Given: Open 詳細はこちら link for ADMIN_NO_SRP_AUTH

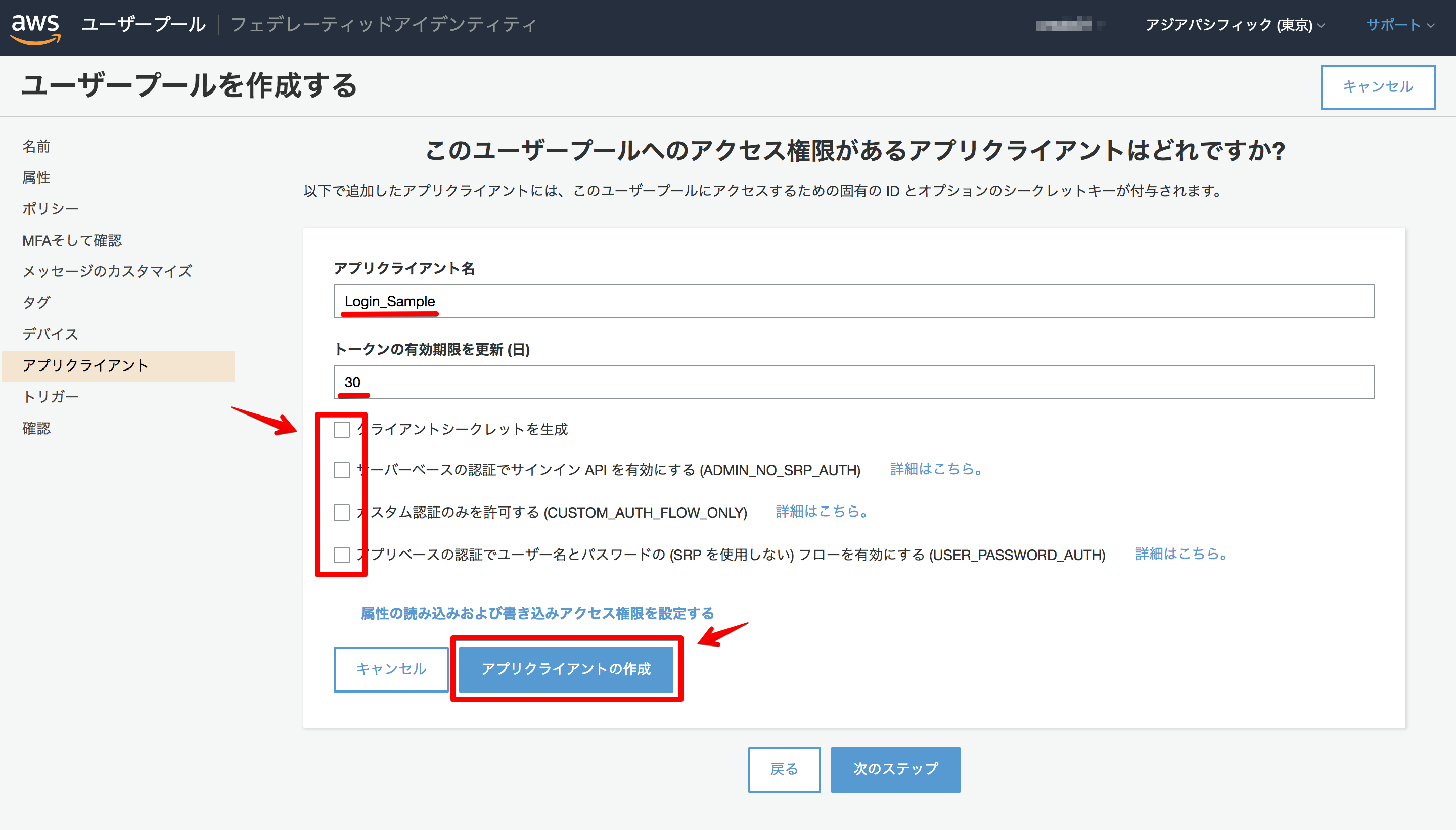Looking at the screenshot, I should click(936, 469).
